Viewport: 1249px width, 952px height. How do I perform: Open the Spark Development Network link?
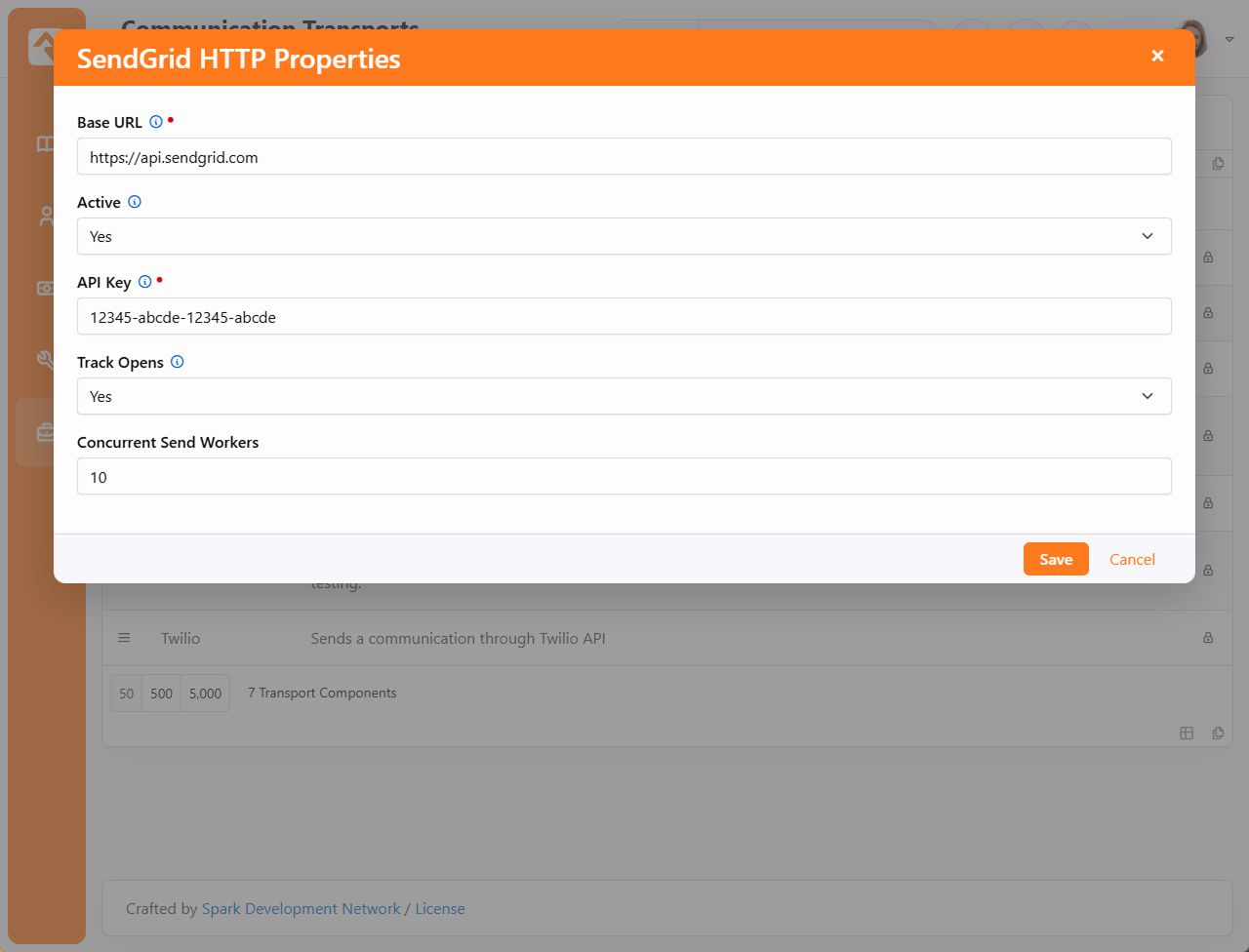coord(301,909)
